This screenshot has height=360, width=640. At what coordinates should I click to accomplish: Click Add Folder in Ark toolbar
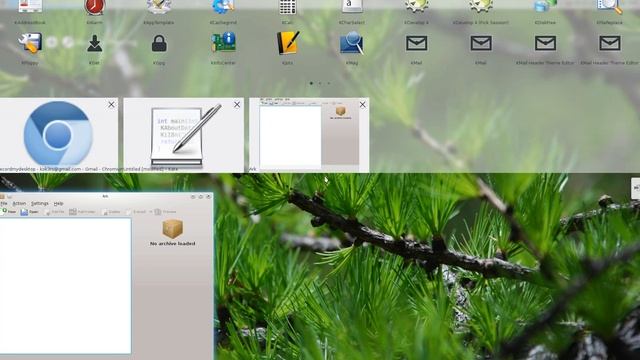82,212
